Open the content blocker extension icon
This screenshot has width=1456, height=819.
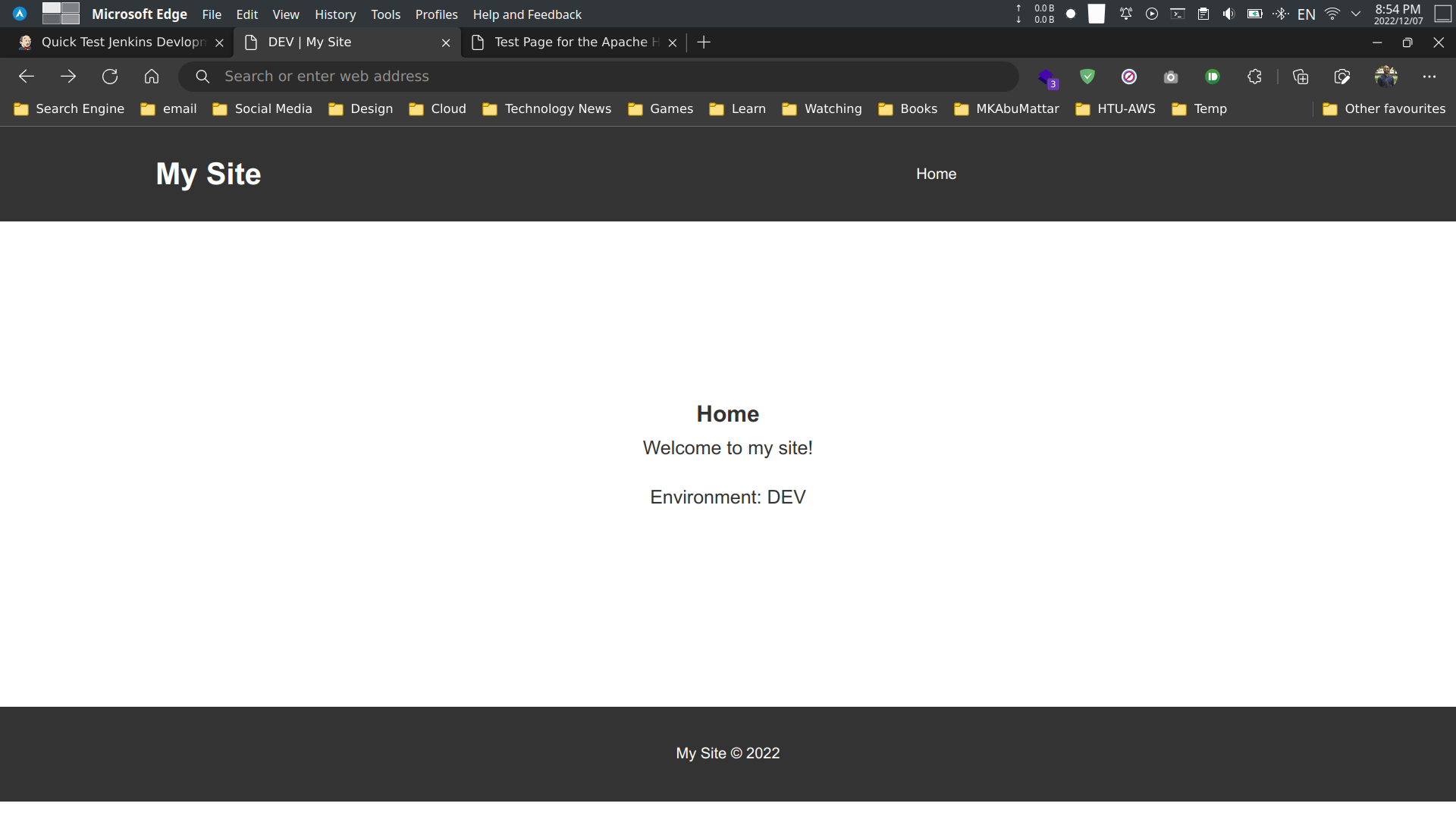[1129, 76]
